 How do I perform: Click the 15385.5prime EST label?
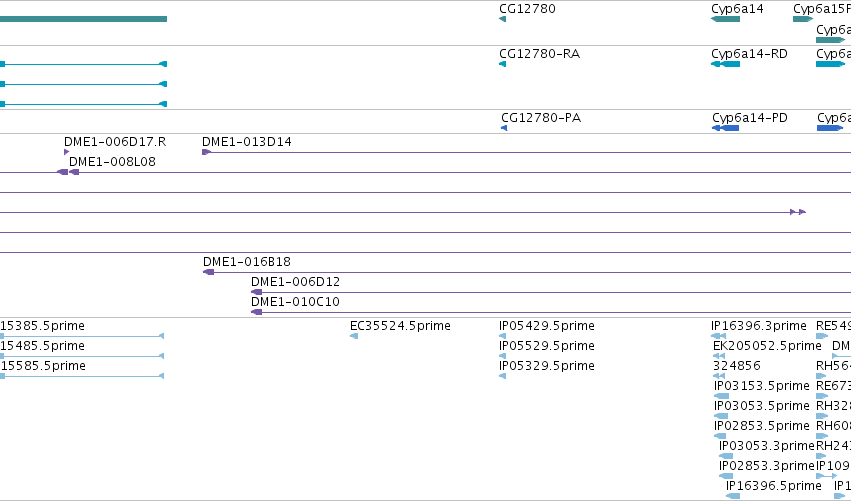pyautogui.click(x=42, y=326)
